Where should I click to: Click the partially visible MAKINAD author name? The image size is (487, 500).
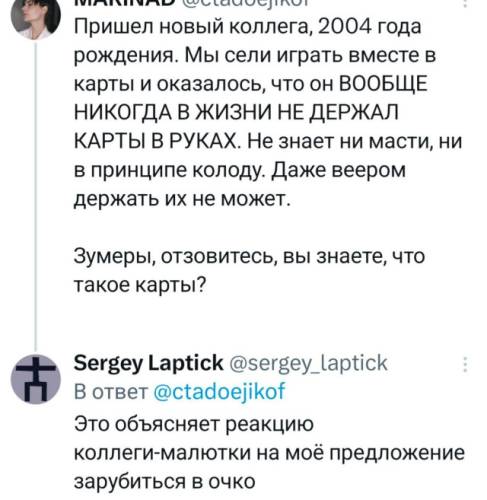[124, 3]
